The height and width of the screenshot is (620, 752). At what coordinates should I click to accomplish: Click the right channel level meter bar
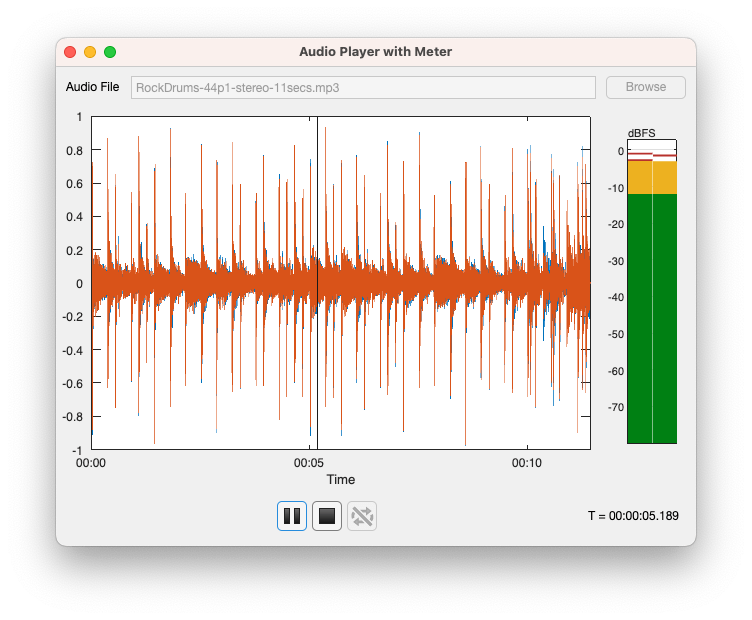point(665,320)
